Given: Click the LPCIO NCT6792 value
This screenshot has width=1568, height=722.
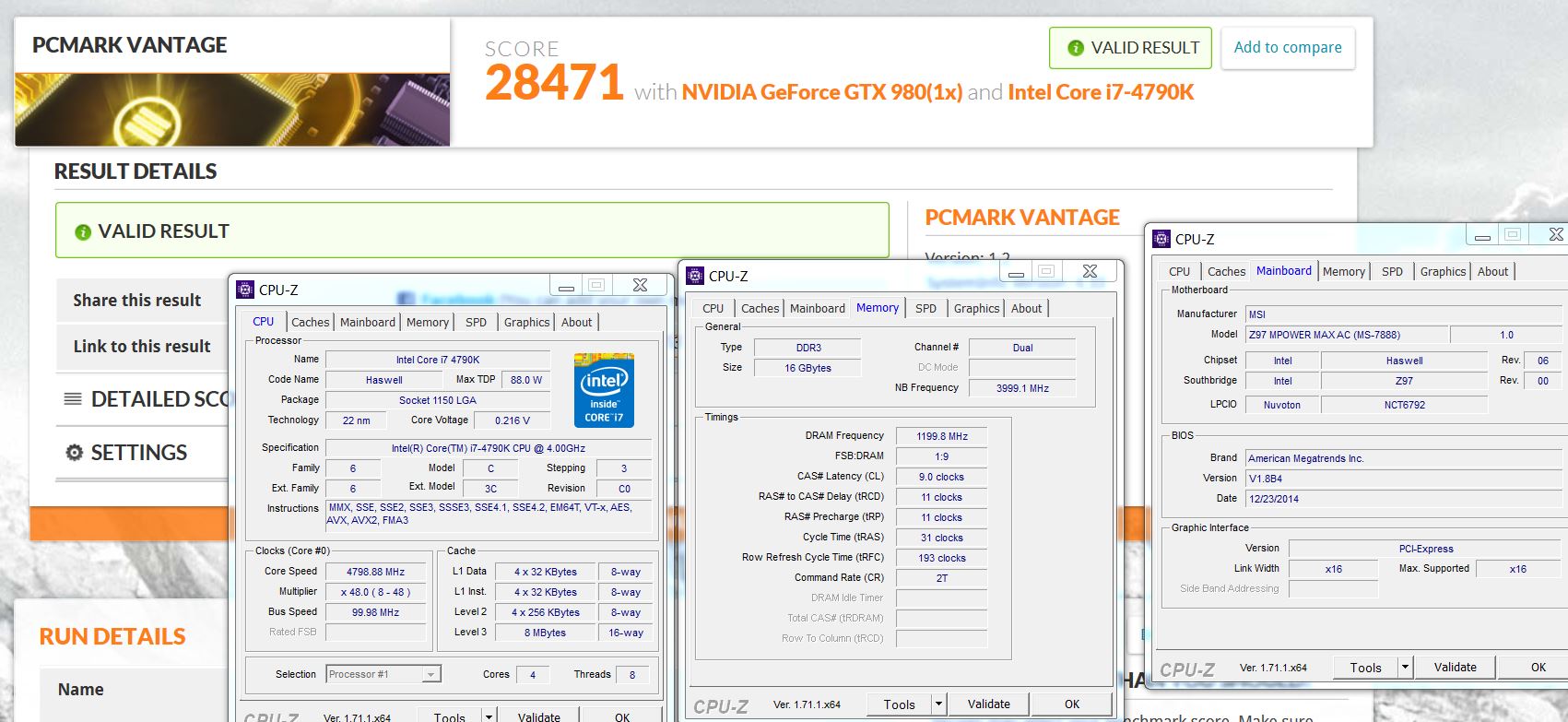Looking at the screenshot, I should (x=1404, y=405).
